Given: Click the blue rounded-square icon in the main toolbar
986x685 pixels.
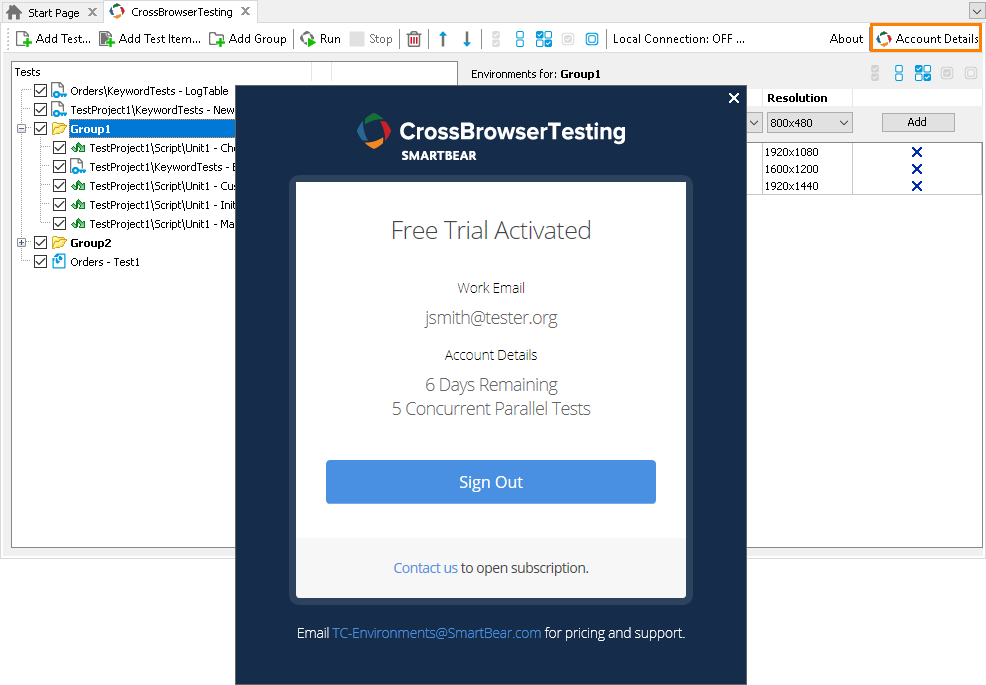Looking at the screenshot, I should point(592,39).
